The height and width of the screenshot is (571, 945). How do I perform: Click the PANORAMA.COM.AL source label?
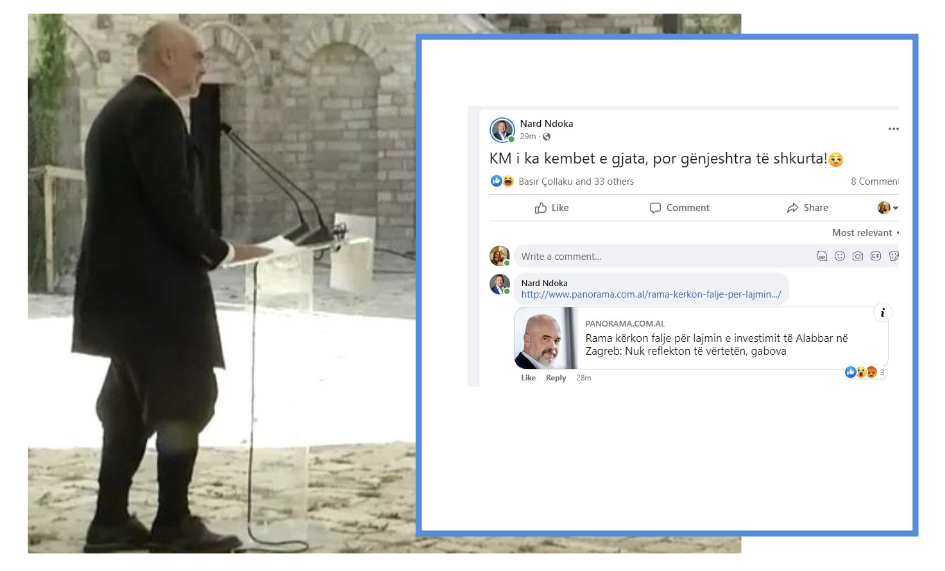point(625,324)
